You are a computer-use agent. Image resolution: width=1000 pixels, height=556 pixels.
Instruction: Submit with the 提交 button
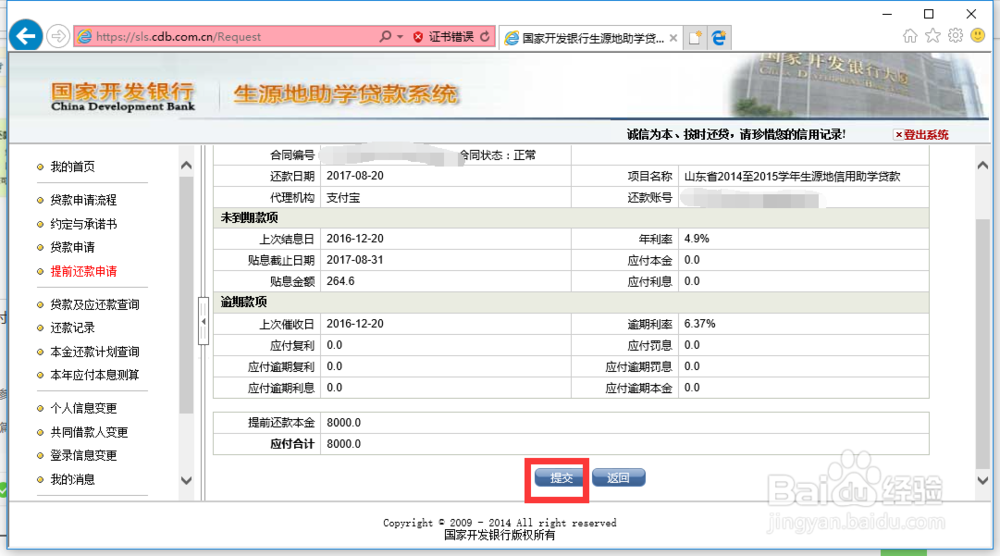pos(558,478)
